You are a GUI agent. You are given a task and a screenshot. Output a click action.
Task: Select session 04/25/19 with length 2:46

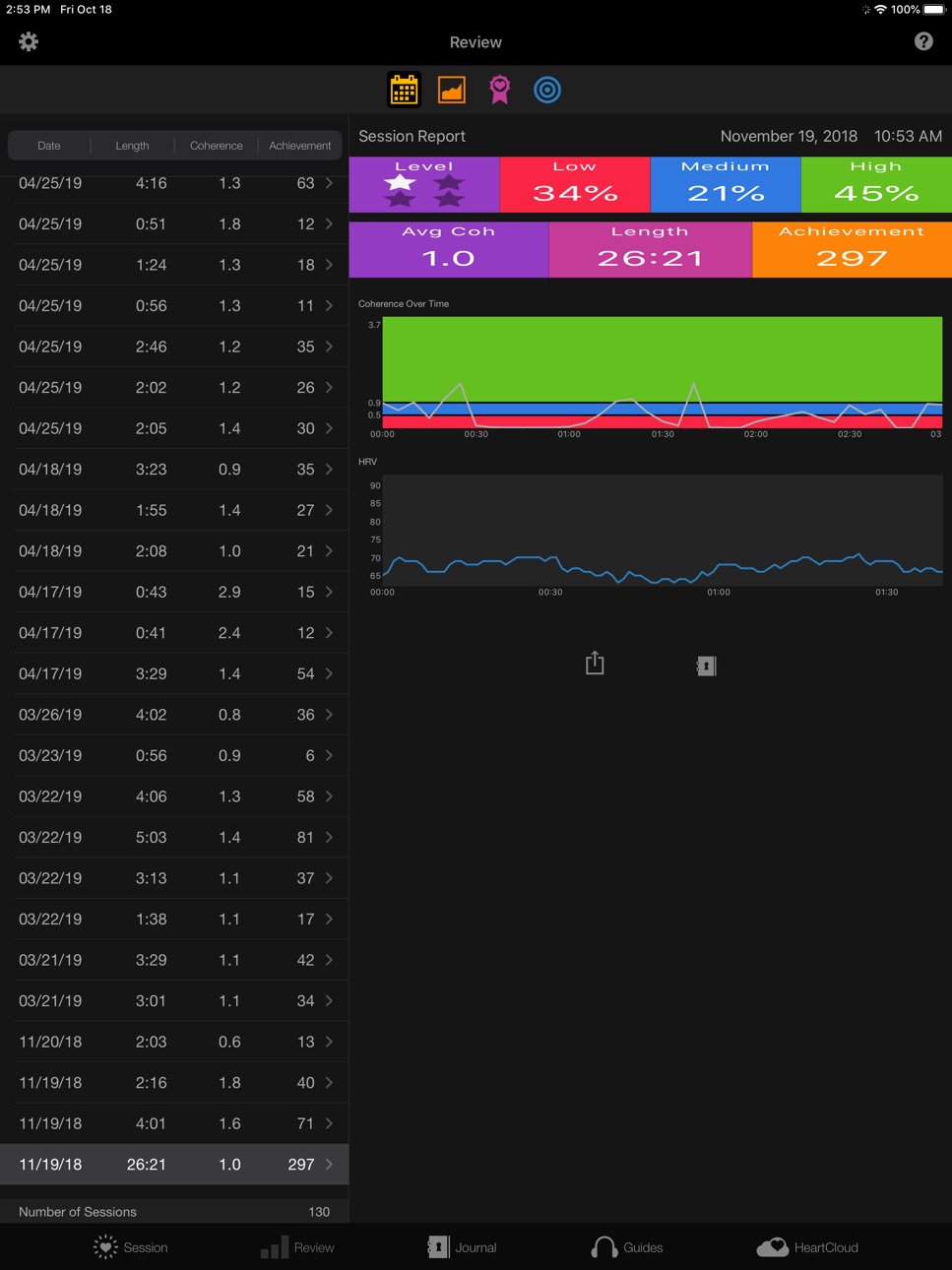click(174, 347)
